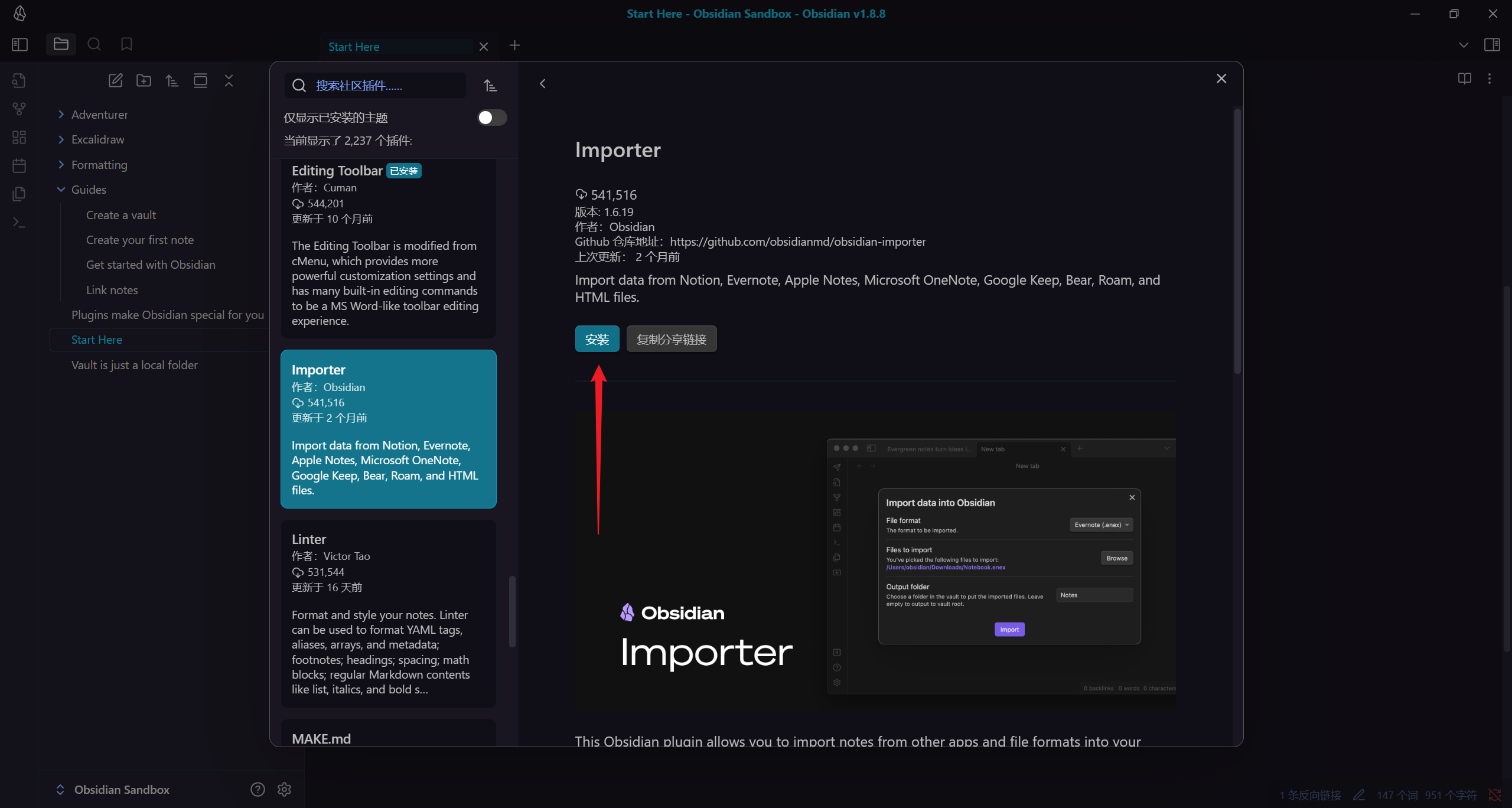The height and width of the screenshot is (808, 1512).
Task: Close the Start Here tab
Action: [x=484, y=47]
